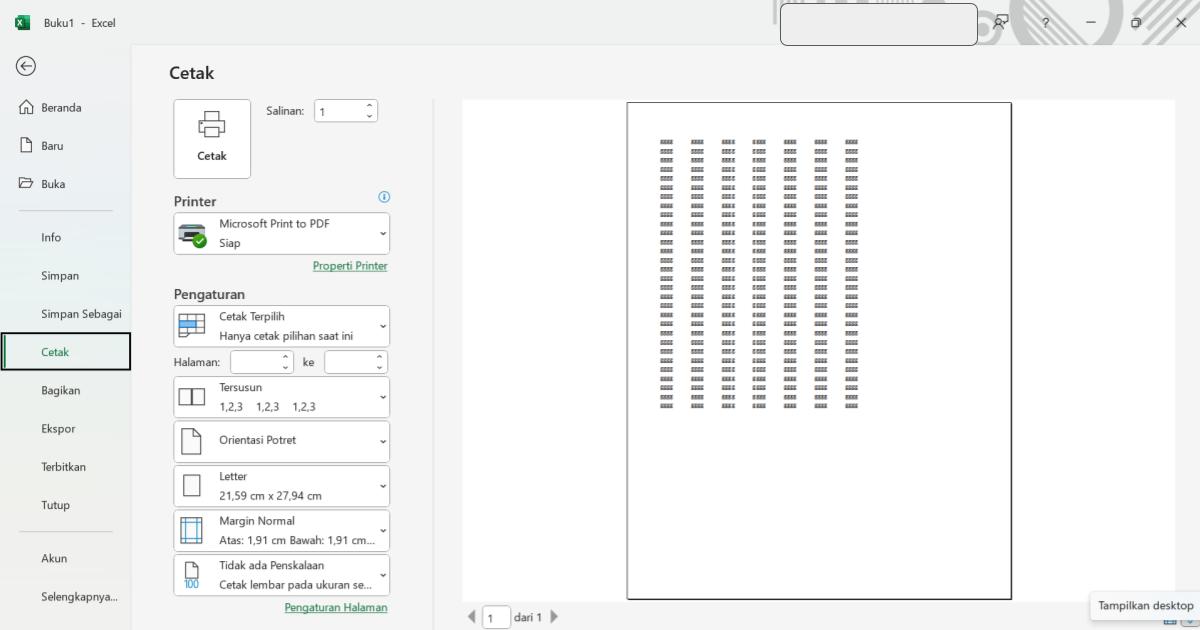Click Tutup in the sidebar
Screen dimensions: 1200x630
tap(65, 505)
